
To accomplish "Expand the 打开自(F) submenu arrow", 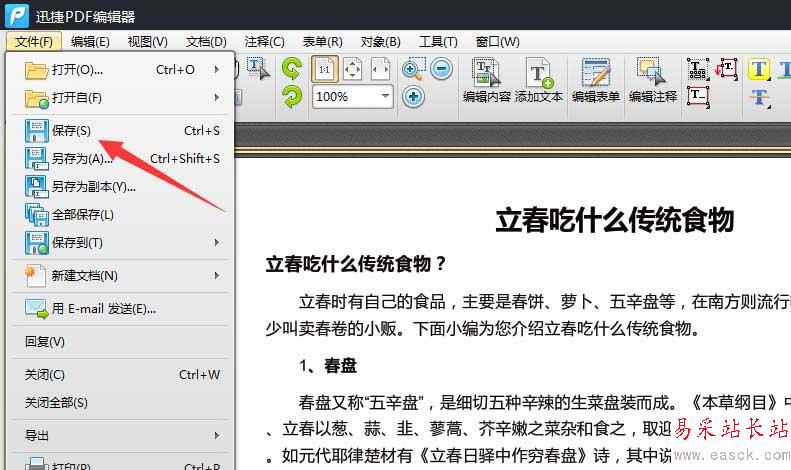I will [x=216, y=97].
